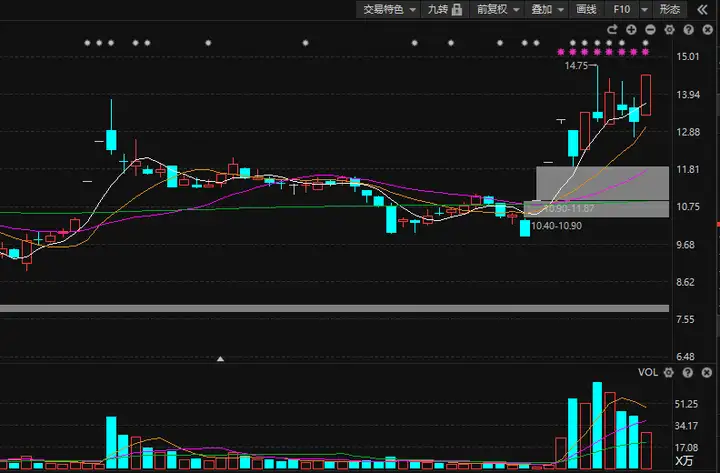
Task: Click the 34.17 volume axis value
Action: point(686,426)
